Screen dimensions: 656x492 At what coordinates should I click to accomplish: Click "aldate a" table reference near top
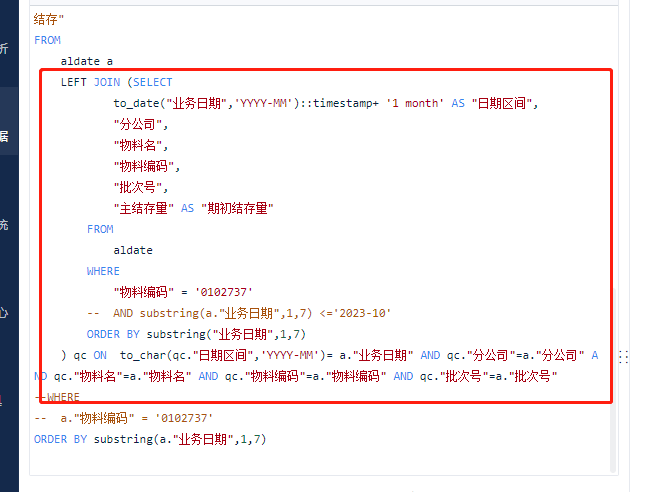click(87, 61)
